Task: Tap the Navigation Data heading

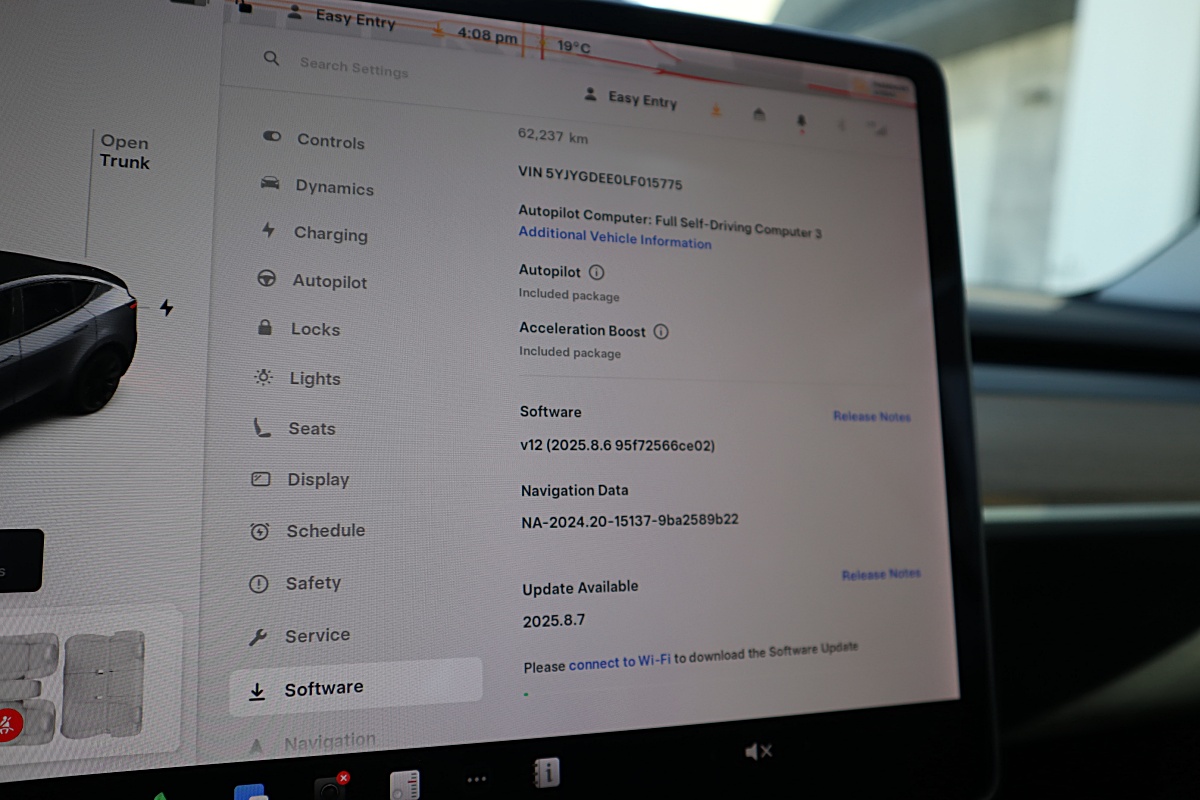Action: 575,491
